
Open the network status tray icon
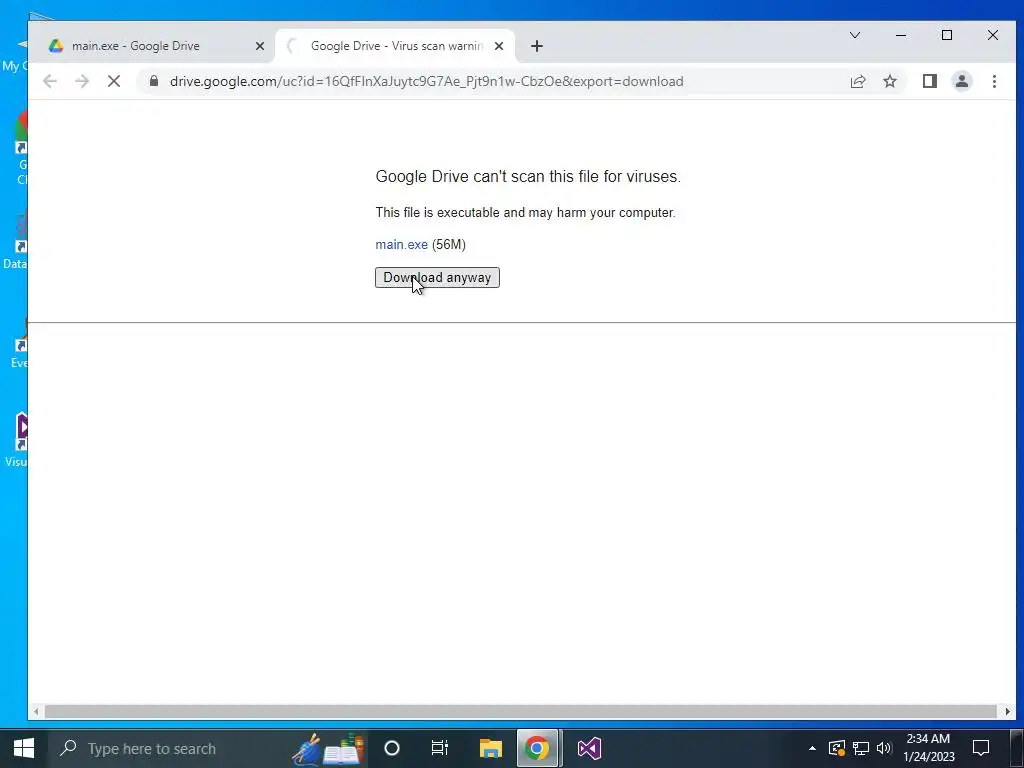click(861, 748)
